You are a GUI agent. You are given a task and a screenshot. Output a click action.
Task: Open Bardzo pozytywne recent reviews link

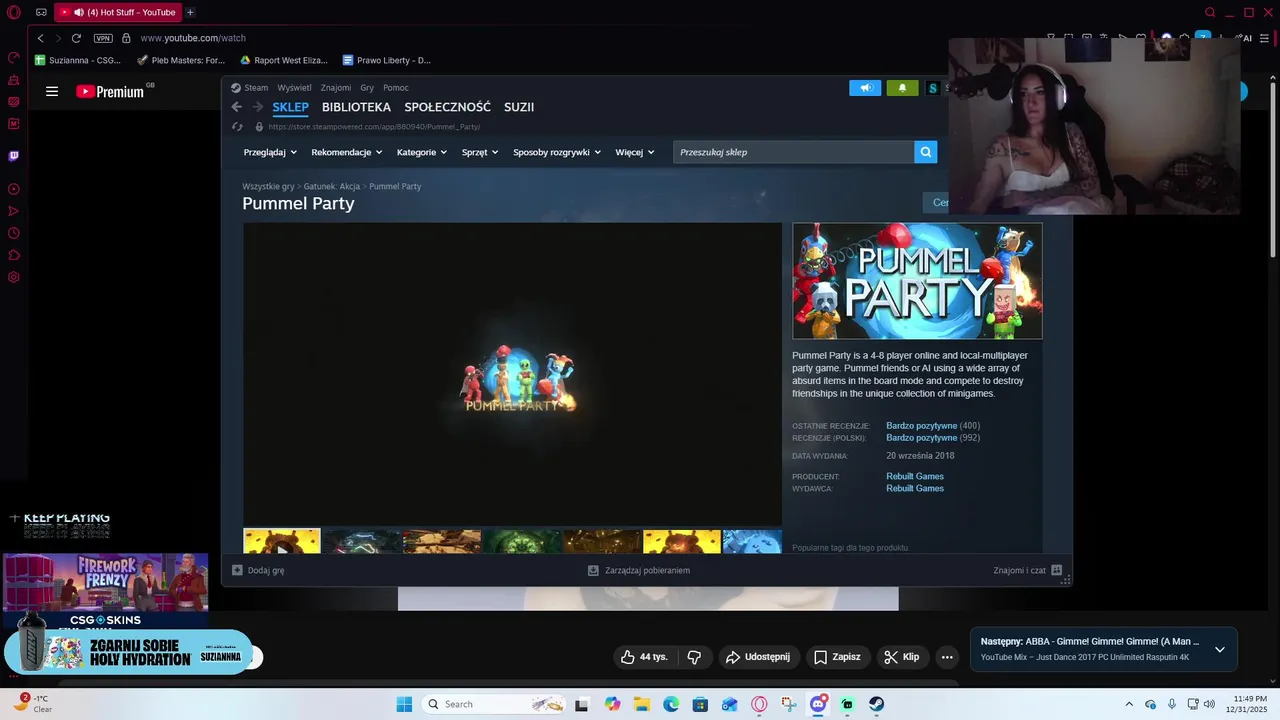(921, 426)
